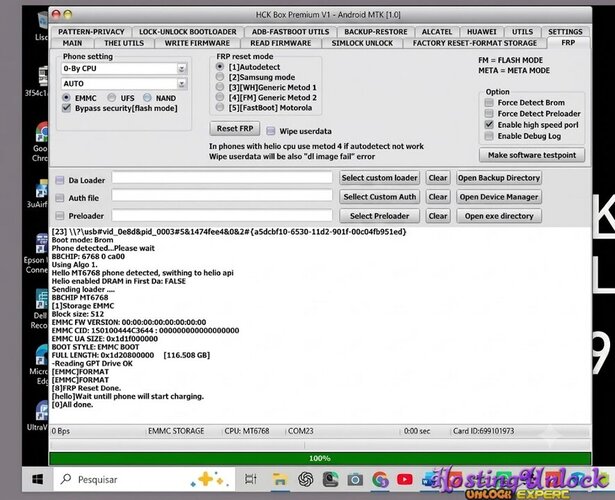Image resolution: width=615 pixels, height=500 pixels.
Task: Toggle Bypass security flash mode checkbox
Action: 66,108
